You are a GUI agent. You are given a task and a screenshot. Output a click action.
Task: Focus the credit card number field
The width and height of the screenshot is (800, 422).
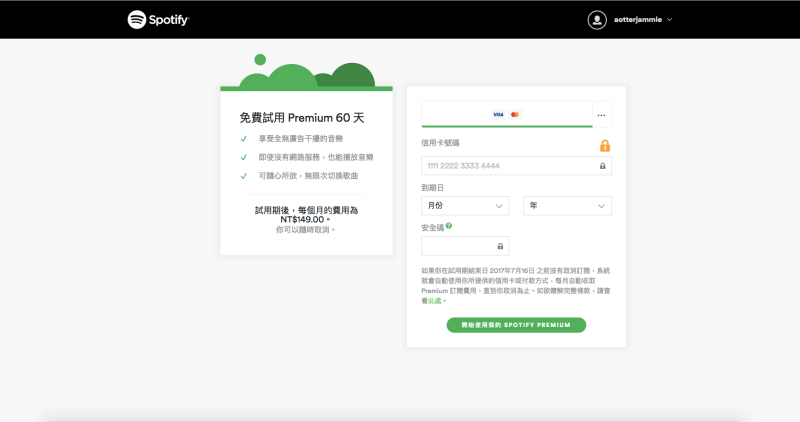(516, 166)
